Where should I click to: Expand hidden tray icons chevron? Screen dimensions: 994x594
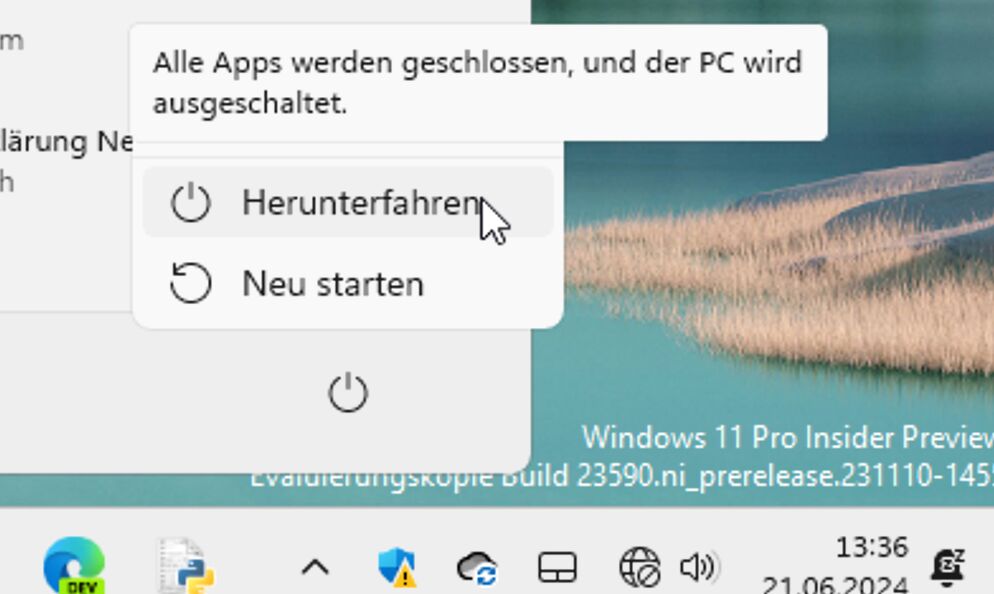click(315, 567)
